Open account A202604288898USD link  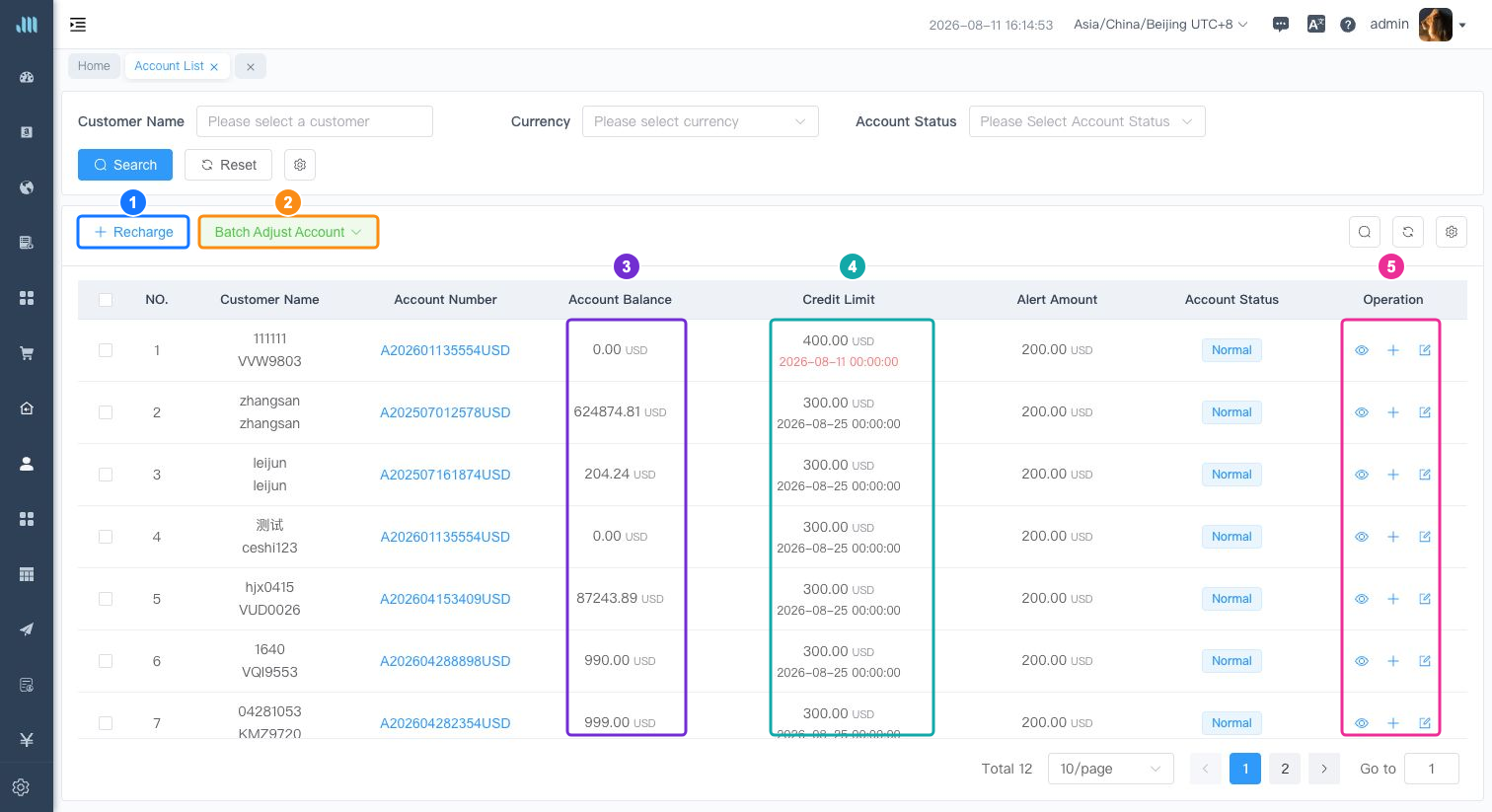(x=445, y=661)
